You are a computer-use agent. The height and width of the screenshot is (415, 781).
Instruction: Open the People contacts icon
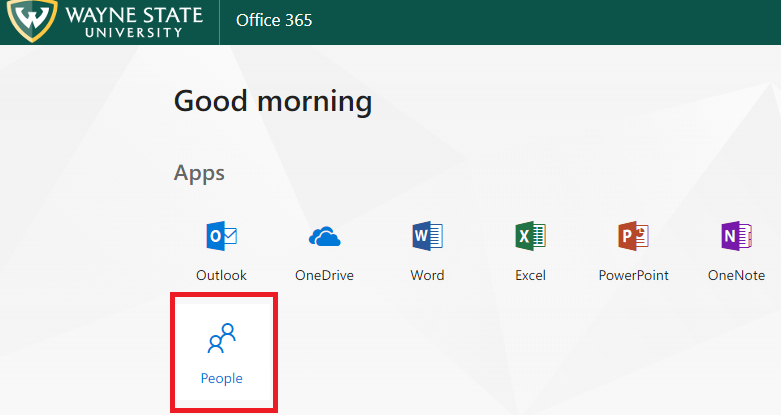[222, 338]
